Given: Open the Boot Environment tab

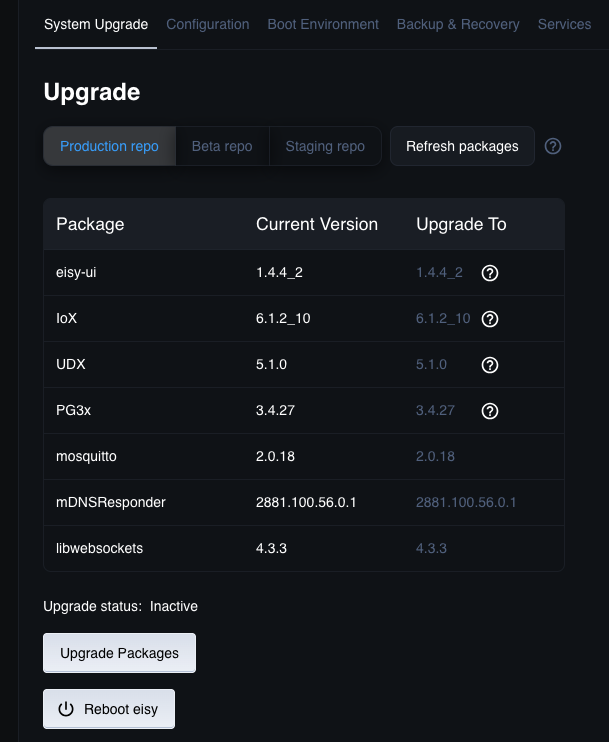Looking at the screenshot, I should [x=323, y=24].
